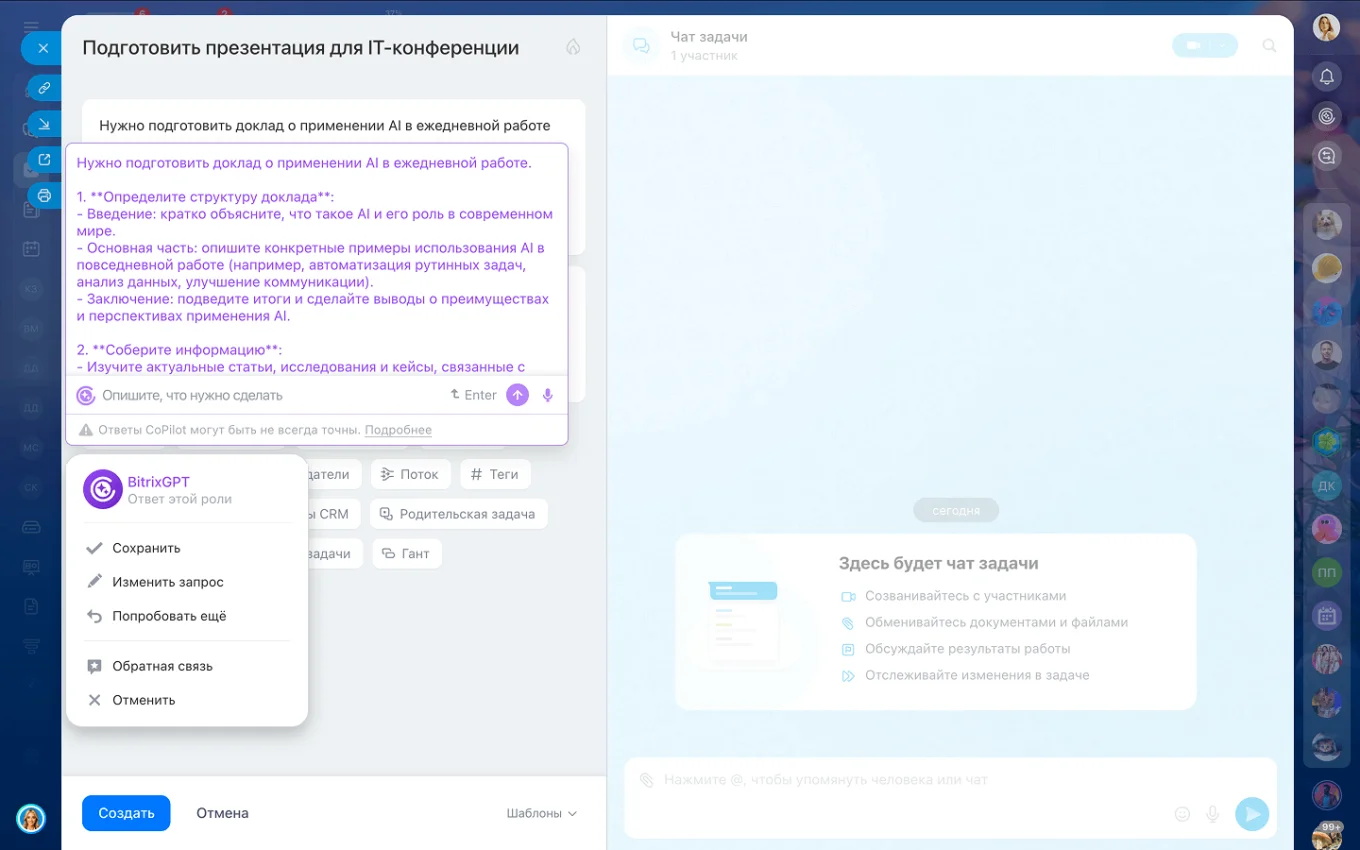Add the 'Гант' field using its chip
Viewport: 1360px width, 850px height.
pos(407,553)
